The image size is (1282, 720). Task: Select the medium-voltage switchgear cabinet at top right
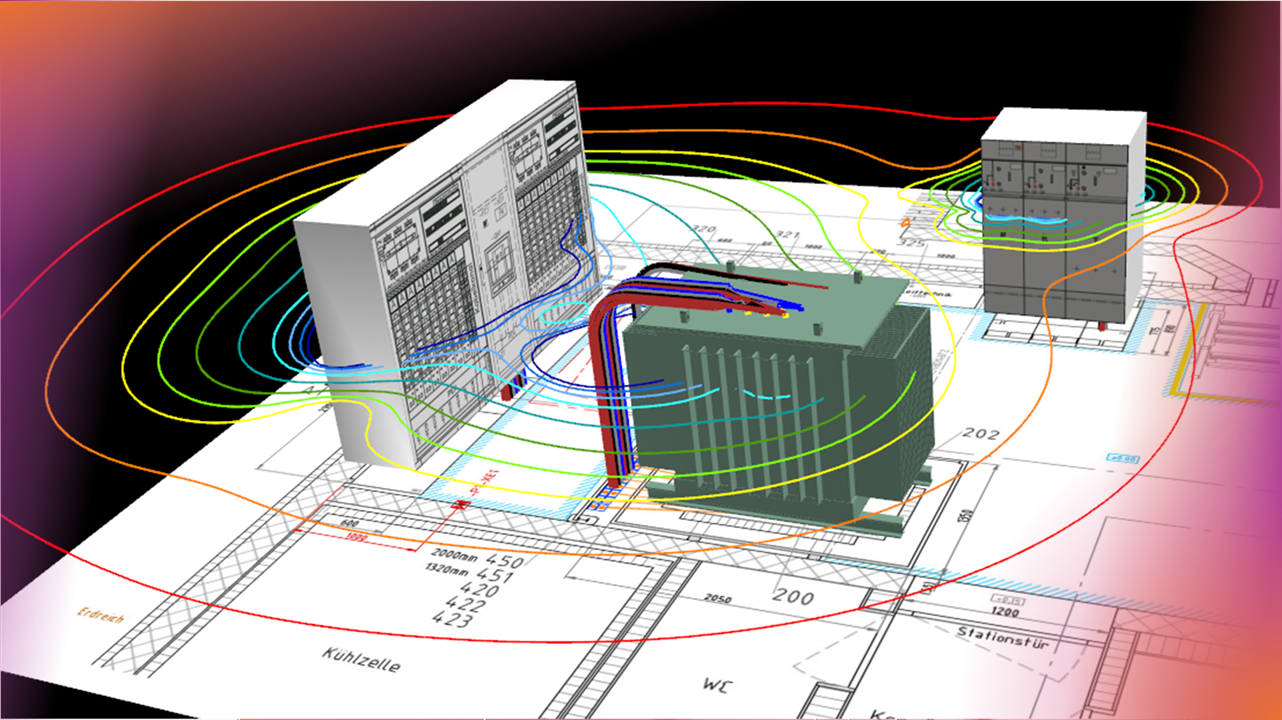[x=1060, y=220]
